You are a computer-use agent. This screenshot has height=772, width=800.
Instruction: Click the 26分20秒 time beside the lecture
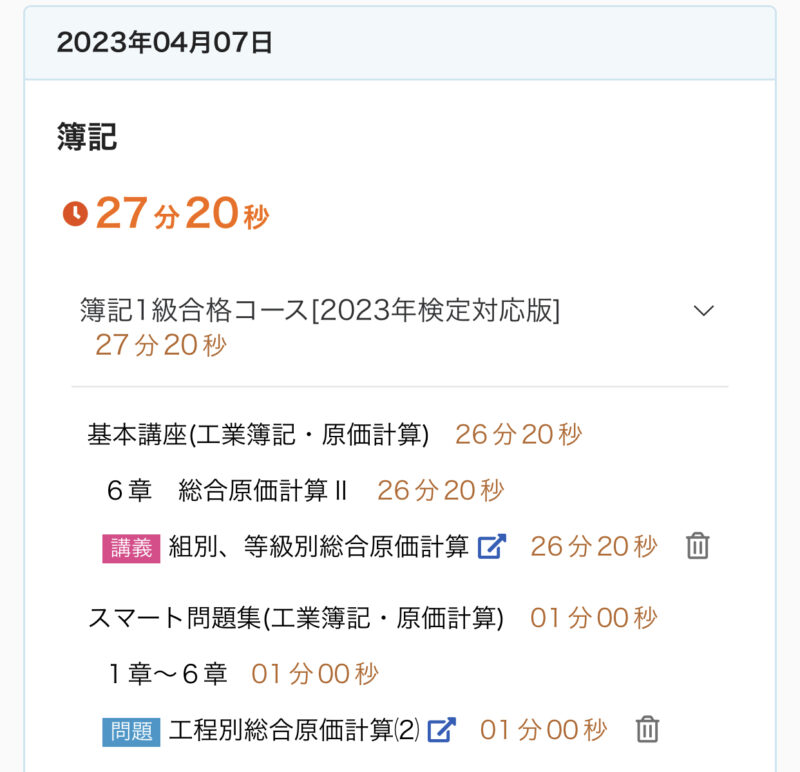tap(594, 546)
